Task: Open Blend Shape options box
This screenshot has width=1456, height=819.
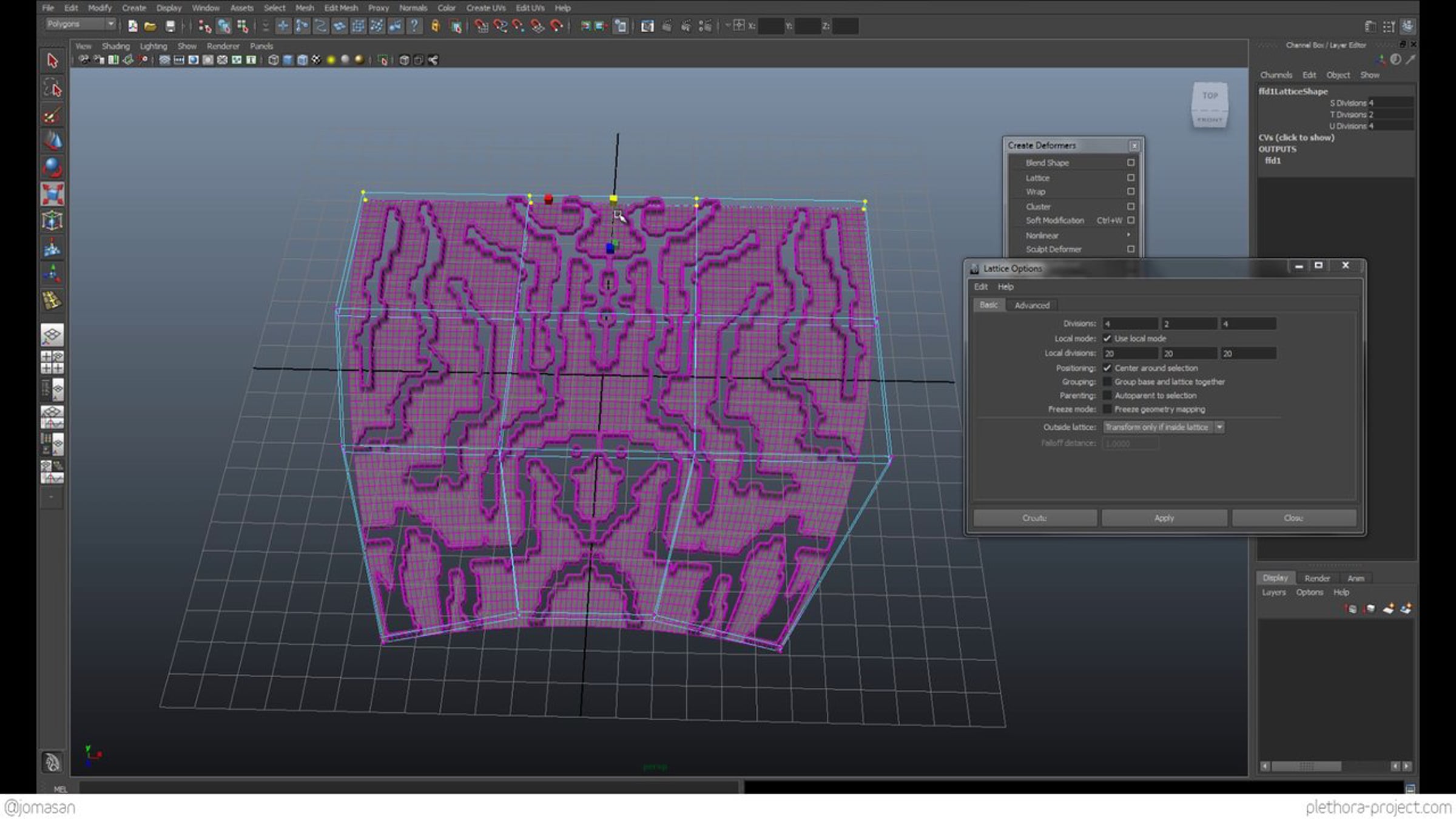Action: 1131,163
